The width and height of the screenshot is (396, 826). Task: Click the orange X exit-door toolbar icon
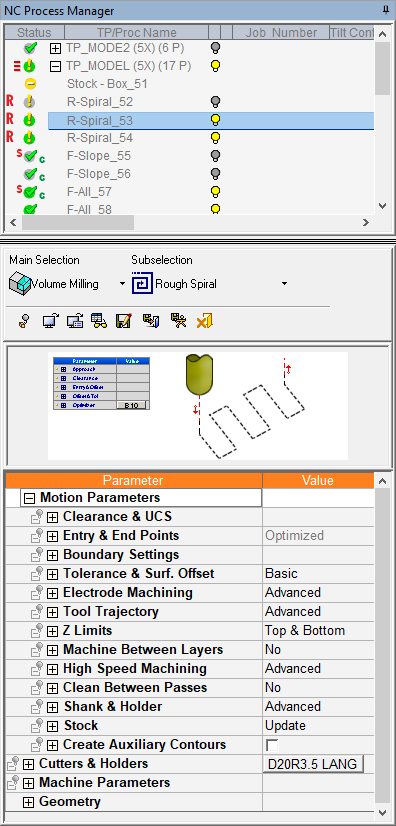click(204, 321)
